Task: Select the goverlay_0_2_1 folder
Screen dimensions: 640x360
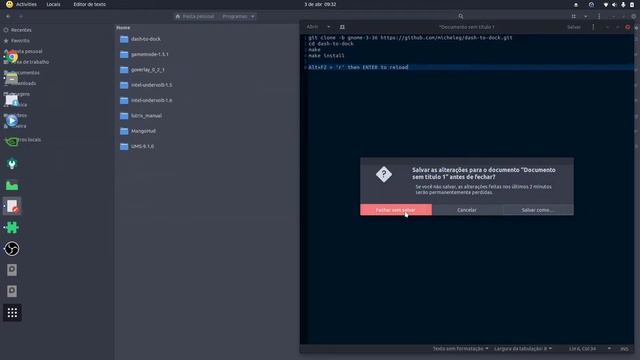Action: click(147, 70)
